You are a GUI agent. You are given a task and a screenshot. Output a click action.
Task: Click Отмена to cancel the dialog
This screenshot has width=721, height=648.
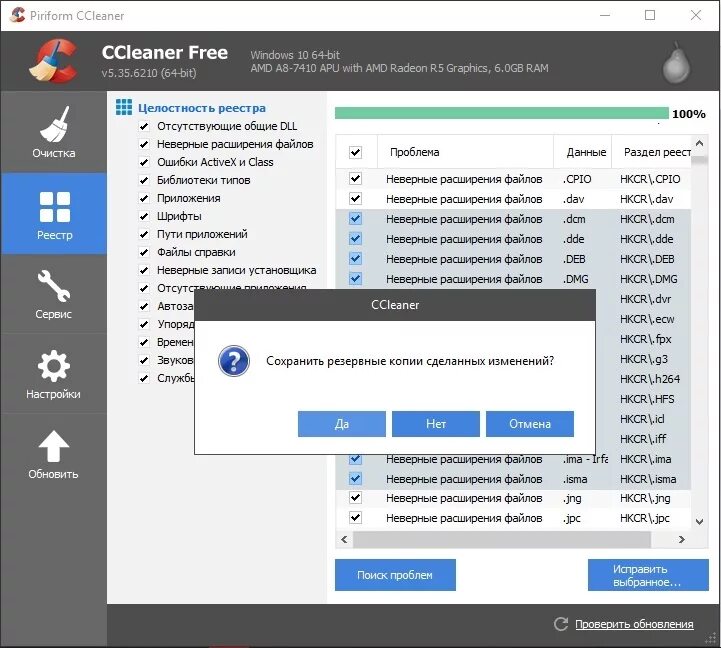tap(530, 424)
